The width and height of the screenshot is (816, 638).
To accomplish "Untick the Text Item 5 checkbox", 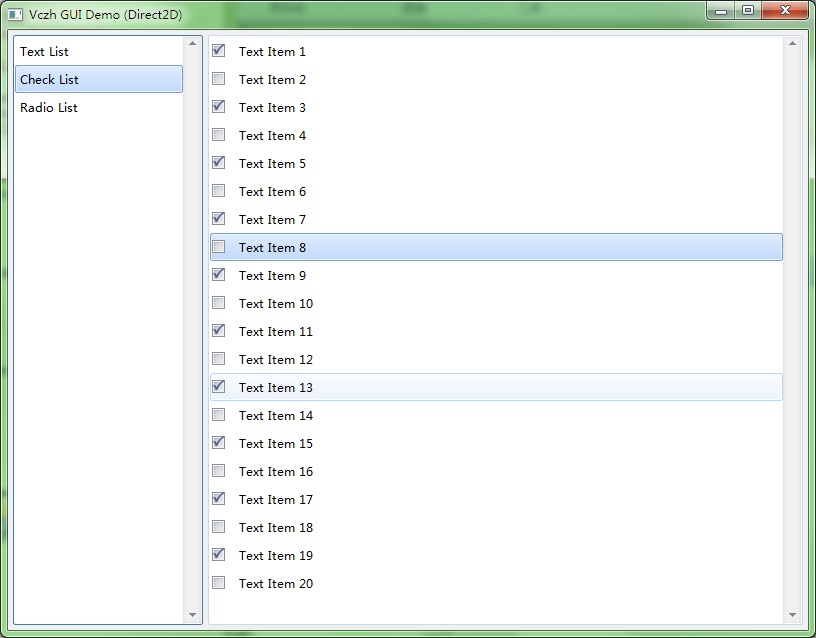I will (219, 162).
